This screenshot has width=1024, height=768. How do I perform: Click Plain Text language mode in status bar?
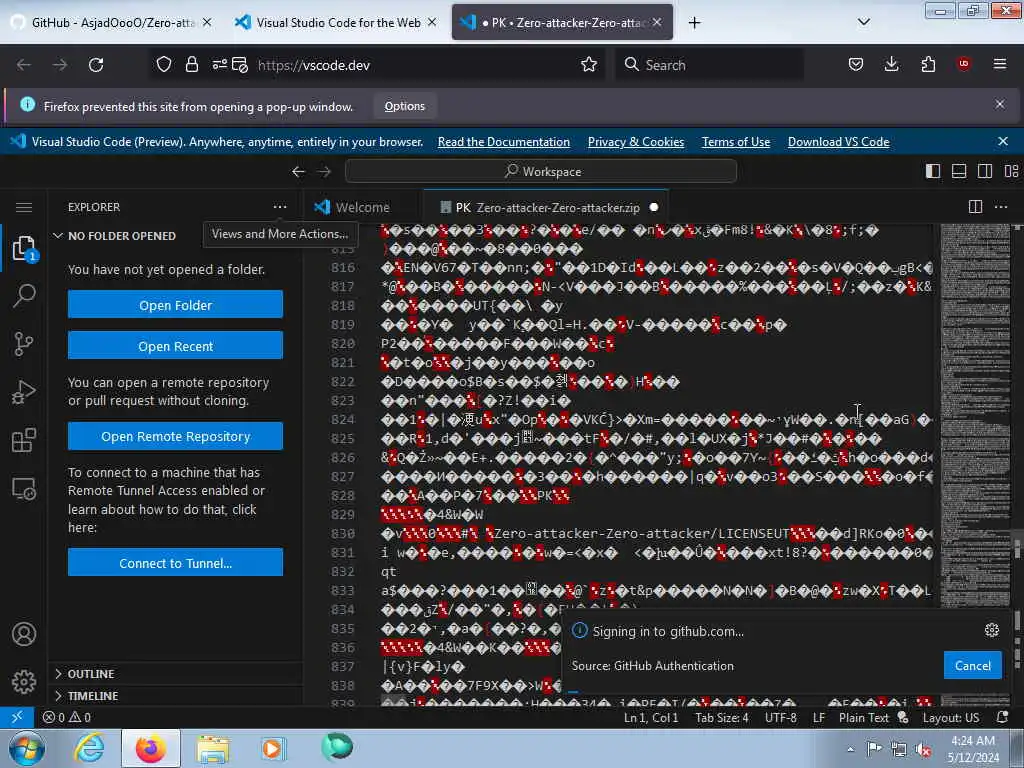863,717
